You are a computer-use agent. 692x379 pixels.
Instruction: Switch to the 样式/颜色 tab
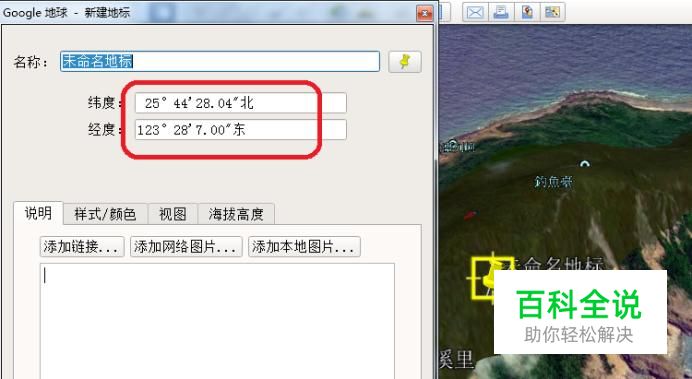click(x=105, y=214)
